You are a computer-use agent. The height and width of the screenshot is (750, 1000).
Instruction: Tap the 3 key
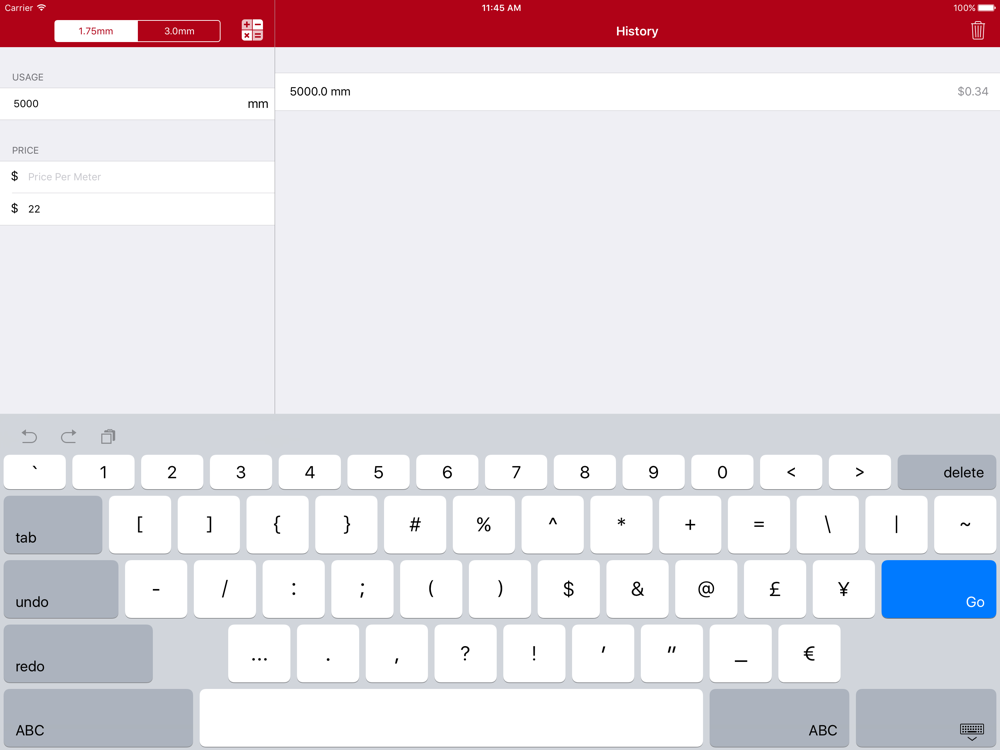point(241,472)
